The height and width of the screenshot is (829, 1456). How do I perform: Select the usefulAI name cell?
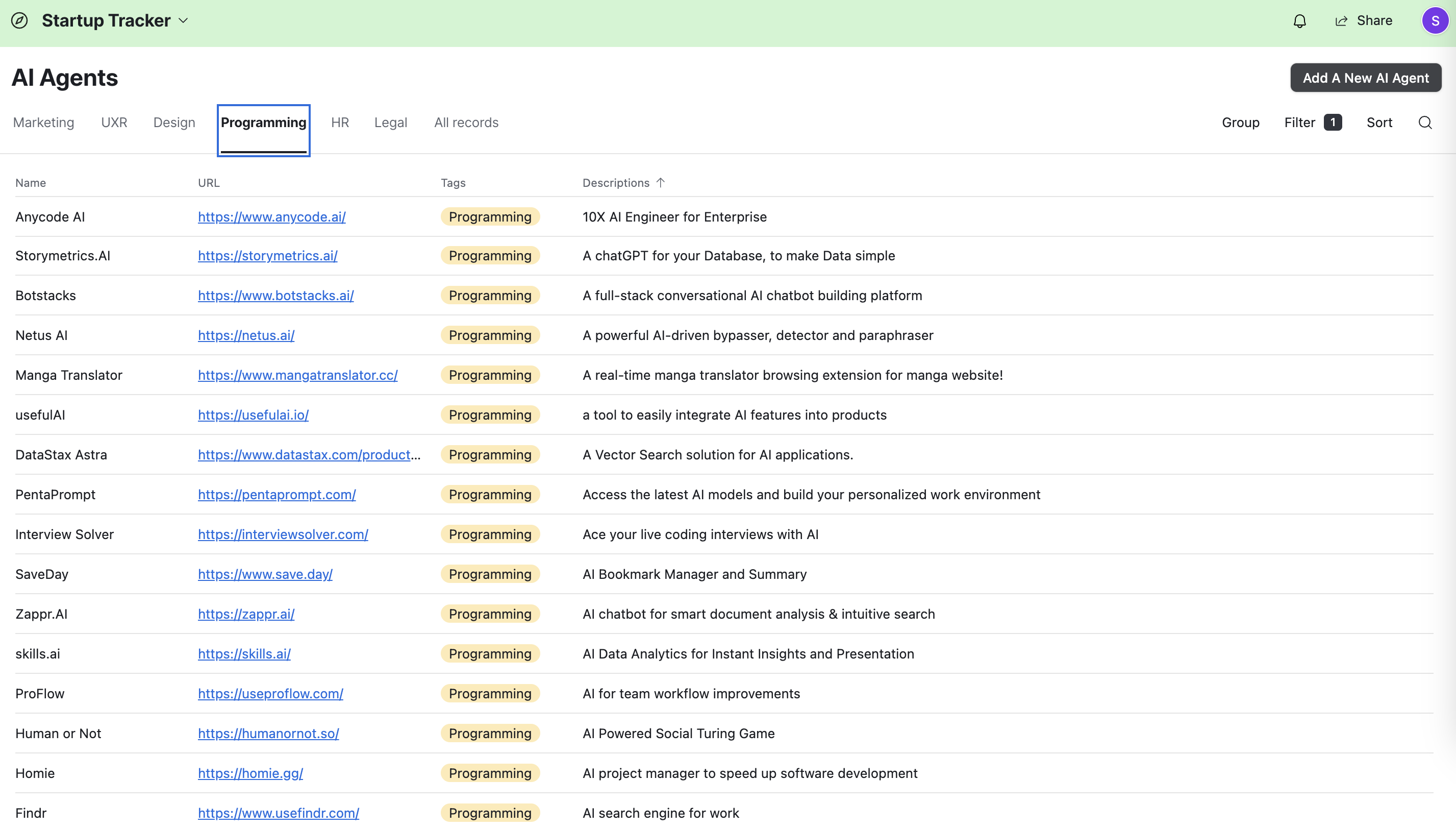pyautogui.click(x=40, y=415)
